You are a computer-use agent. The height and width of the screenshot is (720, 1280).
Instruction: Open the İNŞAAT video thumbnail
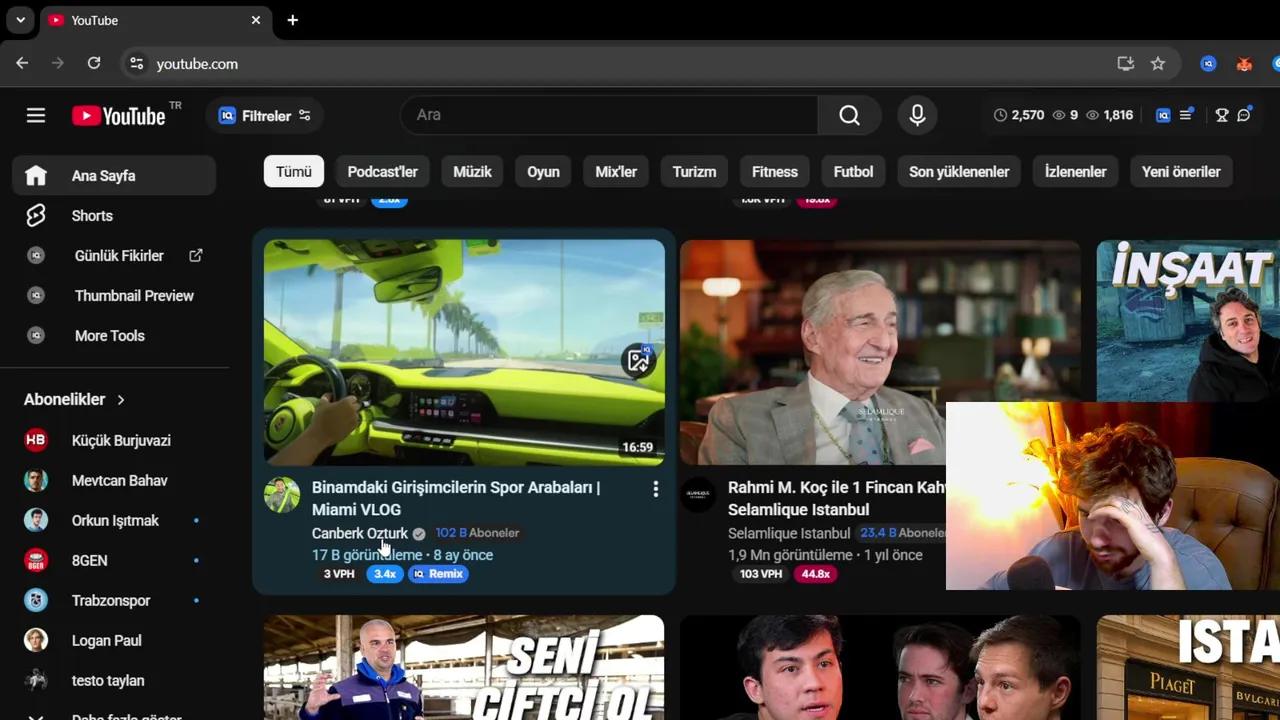click(1188, 320)
